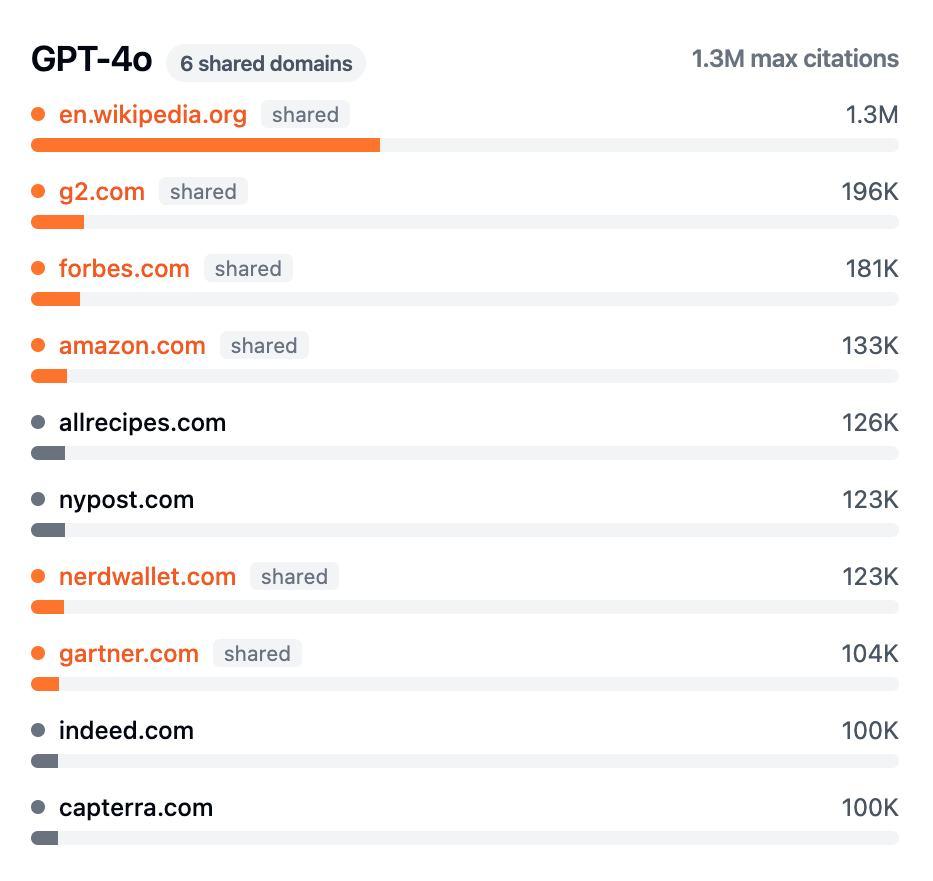The image size is (933, 881).
Task: Click the orange dot beside en.wikipedia.org
Action: click(x=38, y=115)
